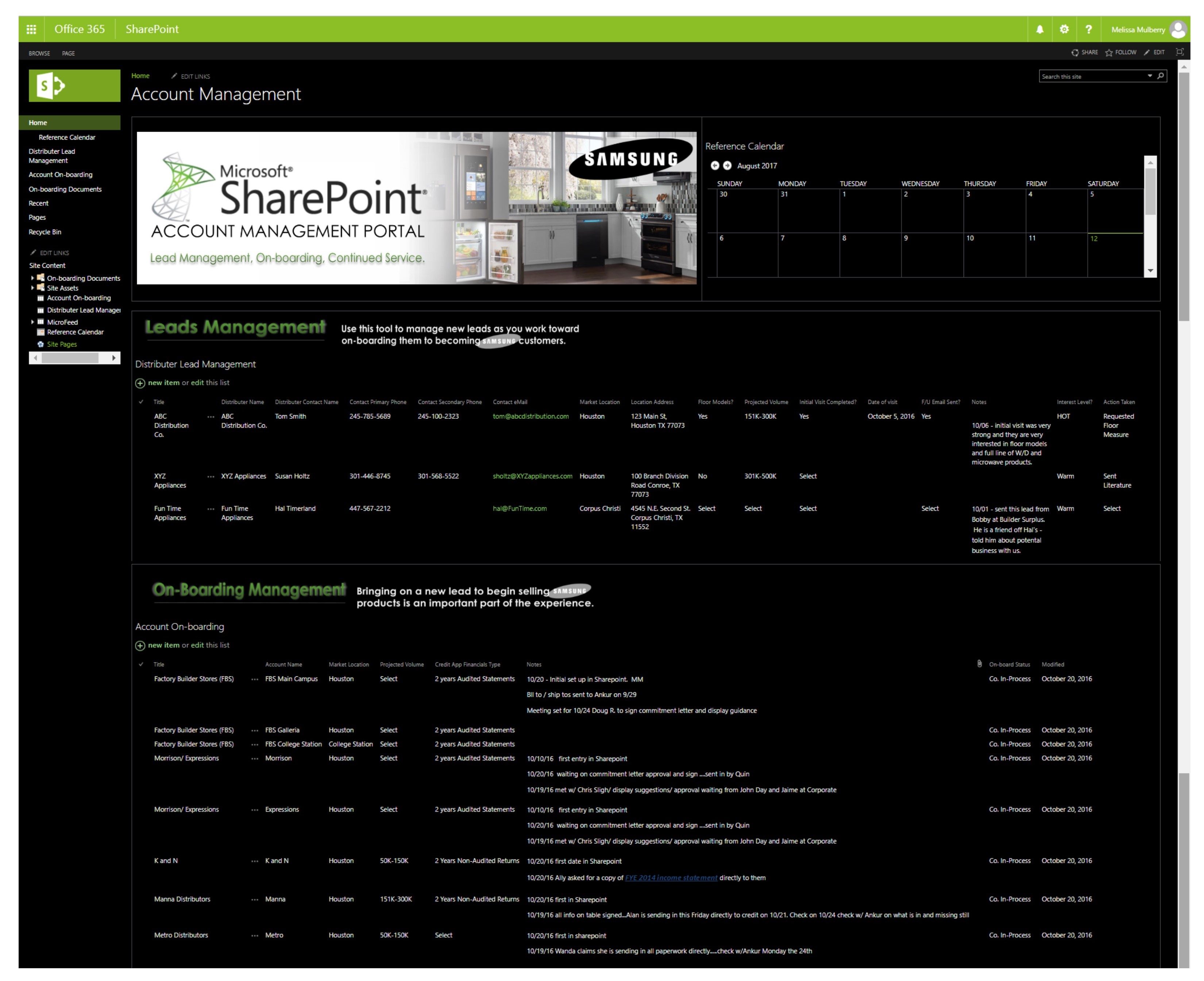Expand Site Assets tree node
Screen dimensions: 1204x981
point(33,288)
